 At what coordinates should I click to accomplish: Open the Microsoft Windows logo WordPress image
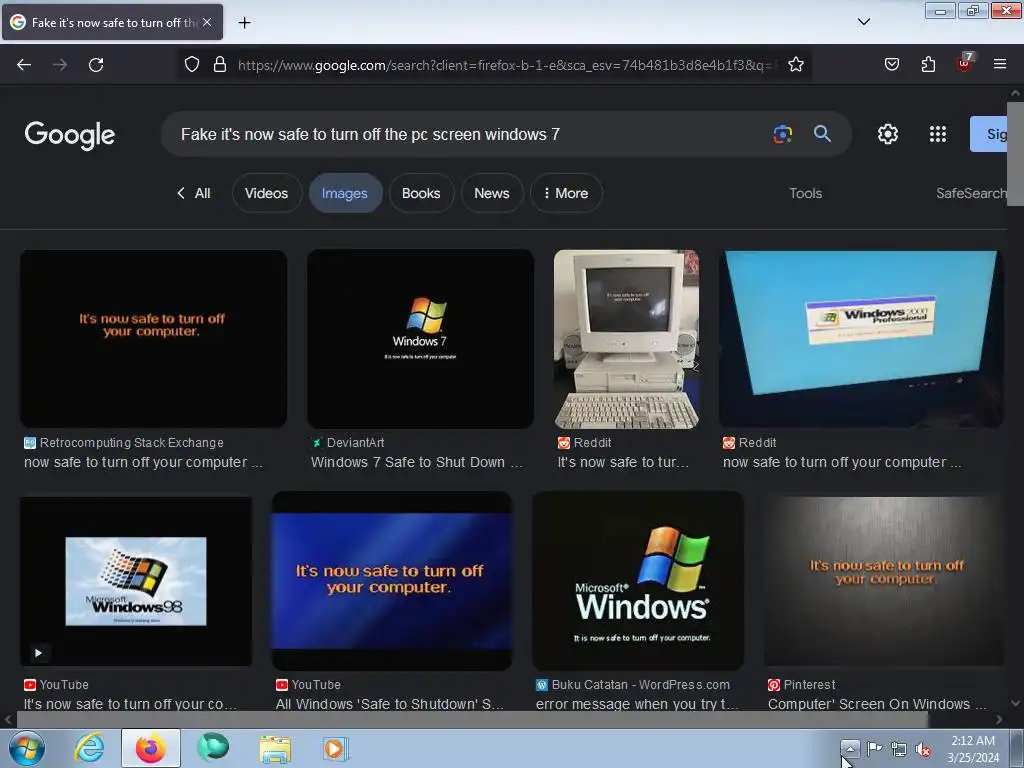click(638, 581)
